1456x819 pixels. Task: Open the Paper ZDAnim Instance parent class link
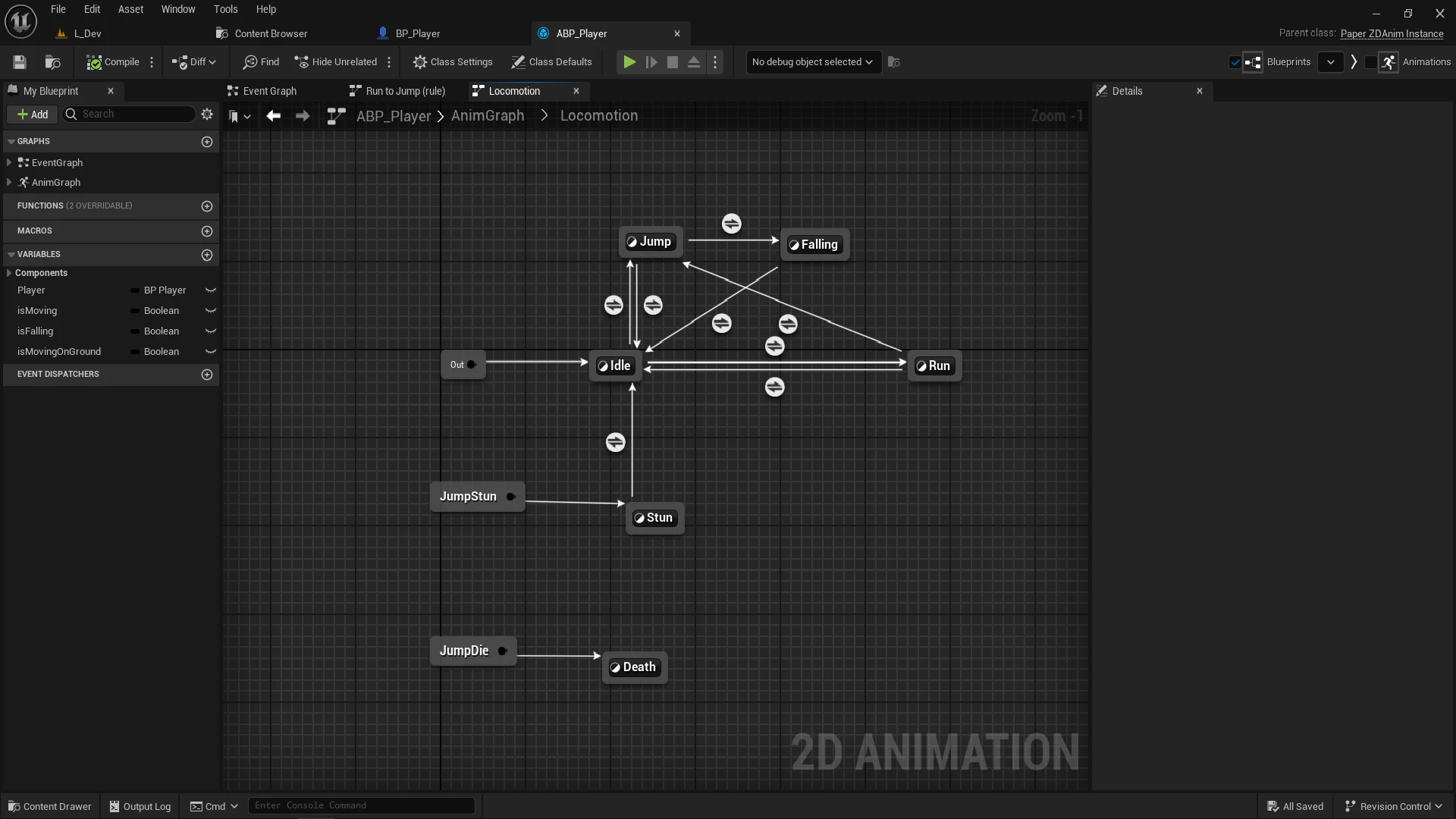[1392, 33]
